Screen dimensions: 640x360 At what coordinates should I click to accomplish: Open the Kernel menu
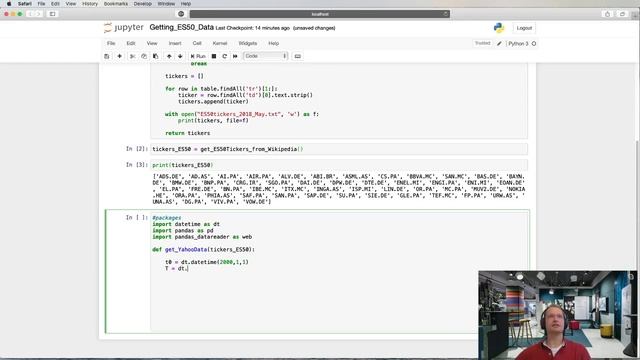(220, 43)
